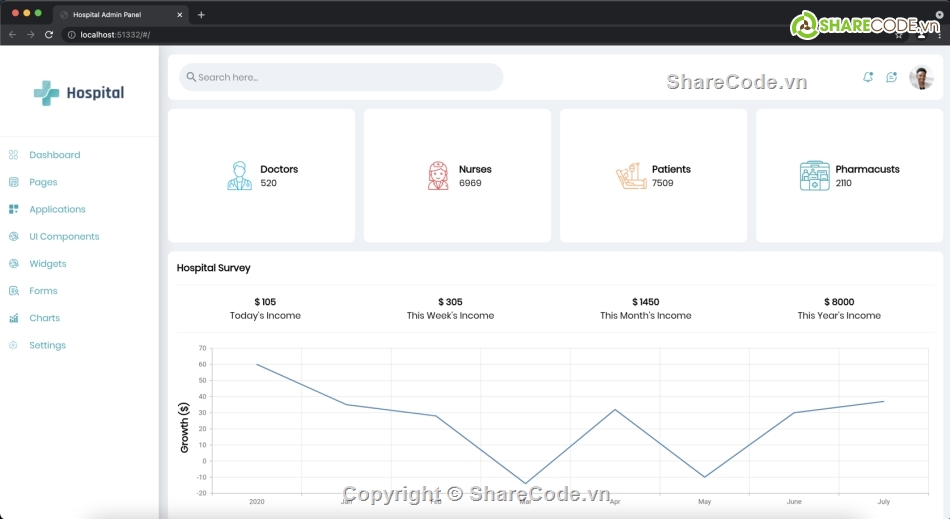Viewport: 950px width, 519px height.
Task: Go to Charts in the sidebar
Action: 44,318
